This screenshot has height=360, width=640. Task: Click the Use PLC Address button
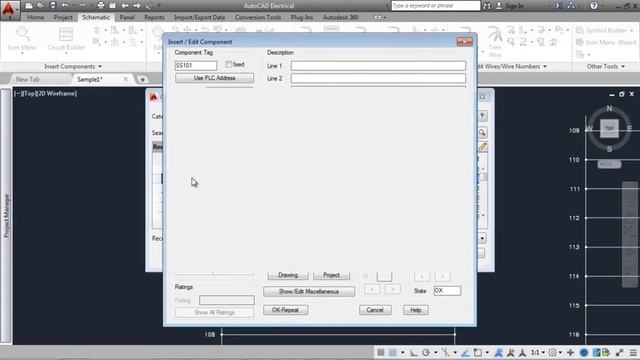click(x=214, y=78)
